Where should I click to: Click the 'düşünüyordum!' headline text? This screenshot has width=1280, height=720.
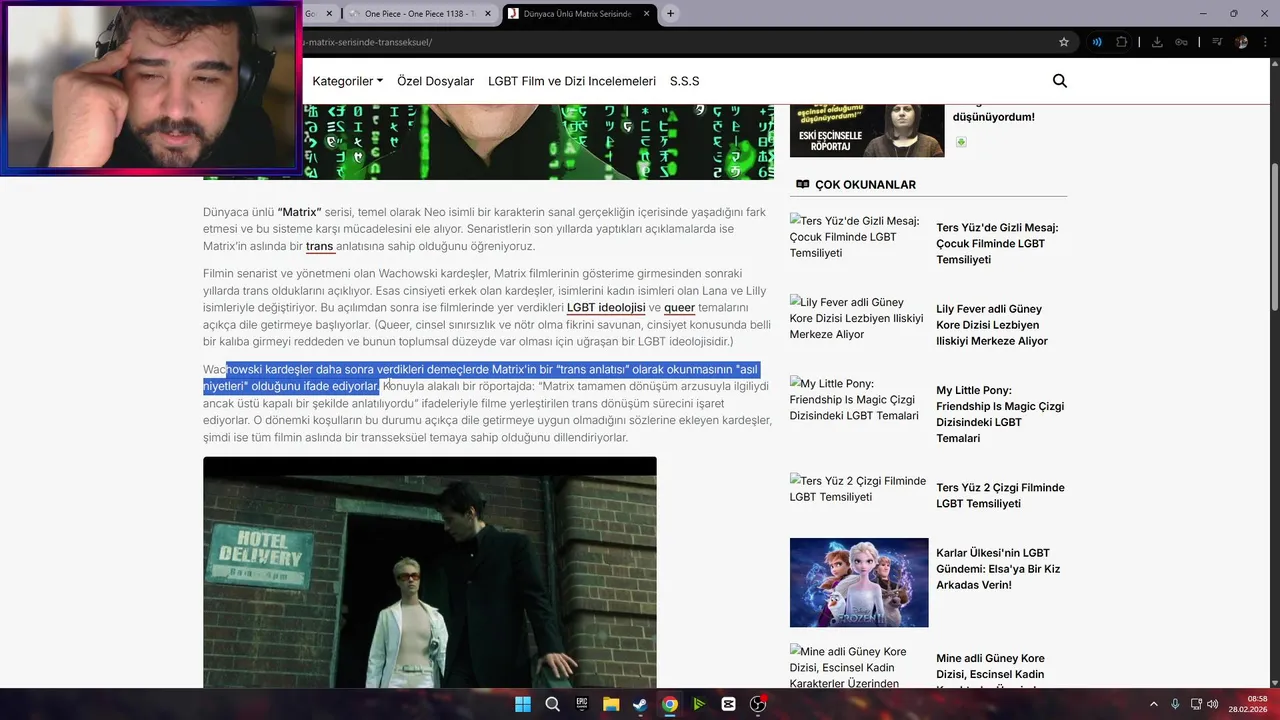coord(993,117)
